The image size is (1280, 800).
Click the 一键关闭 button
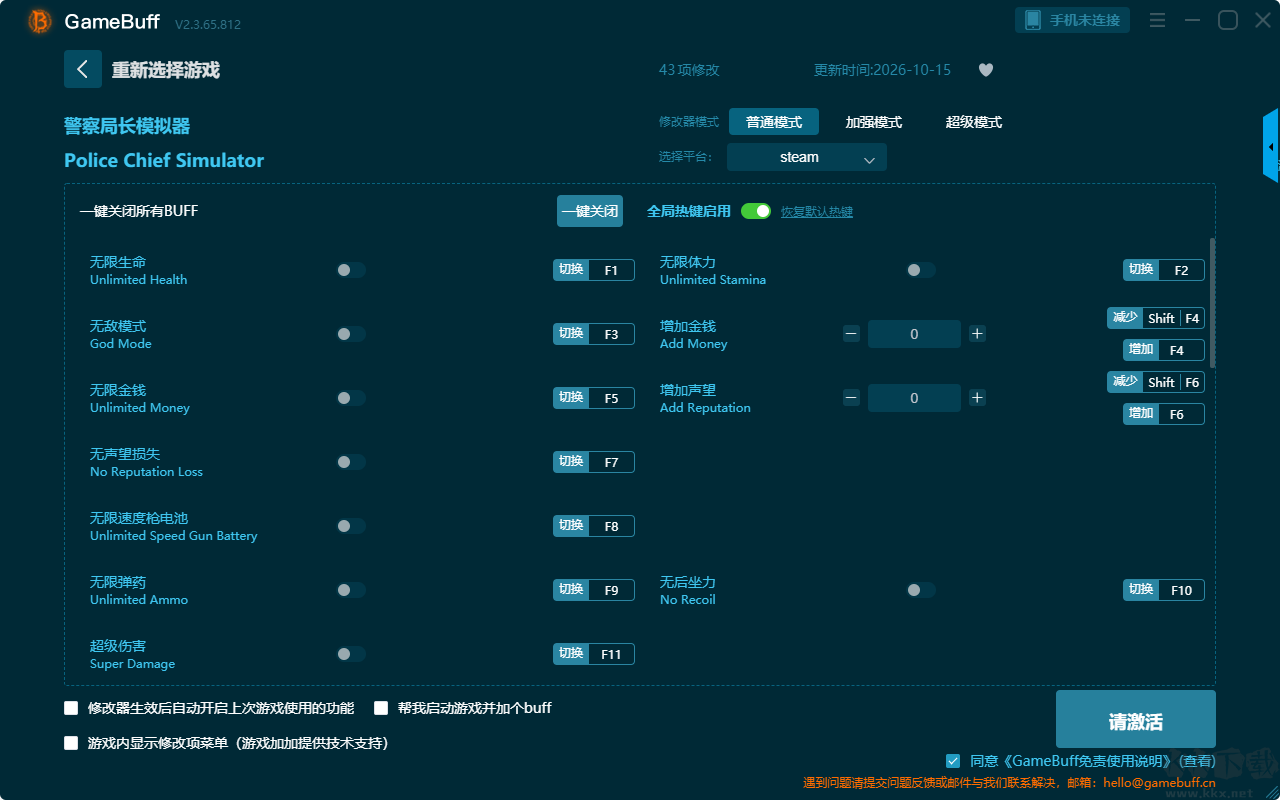(x=590, y=211)
